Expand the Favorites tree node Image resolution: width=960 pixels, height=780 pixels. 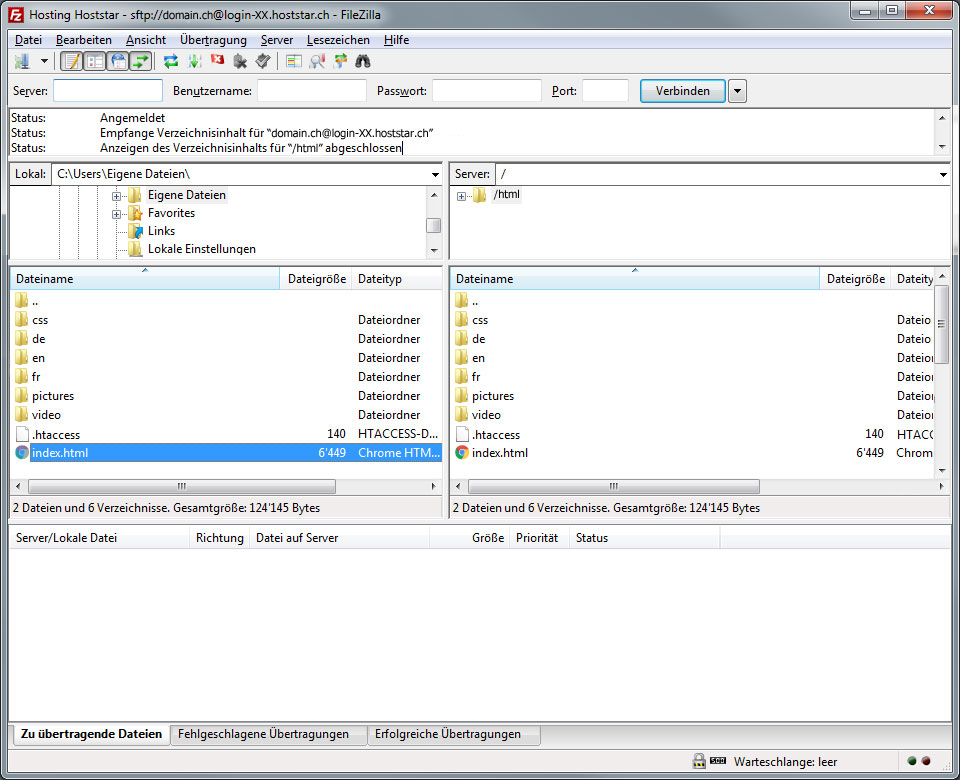[x=116, y=214]
